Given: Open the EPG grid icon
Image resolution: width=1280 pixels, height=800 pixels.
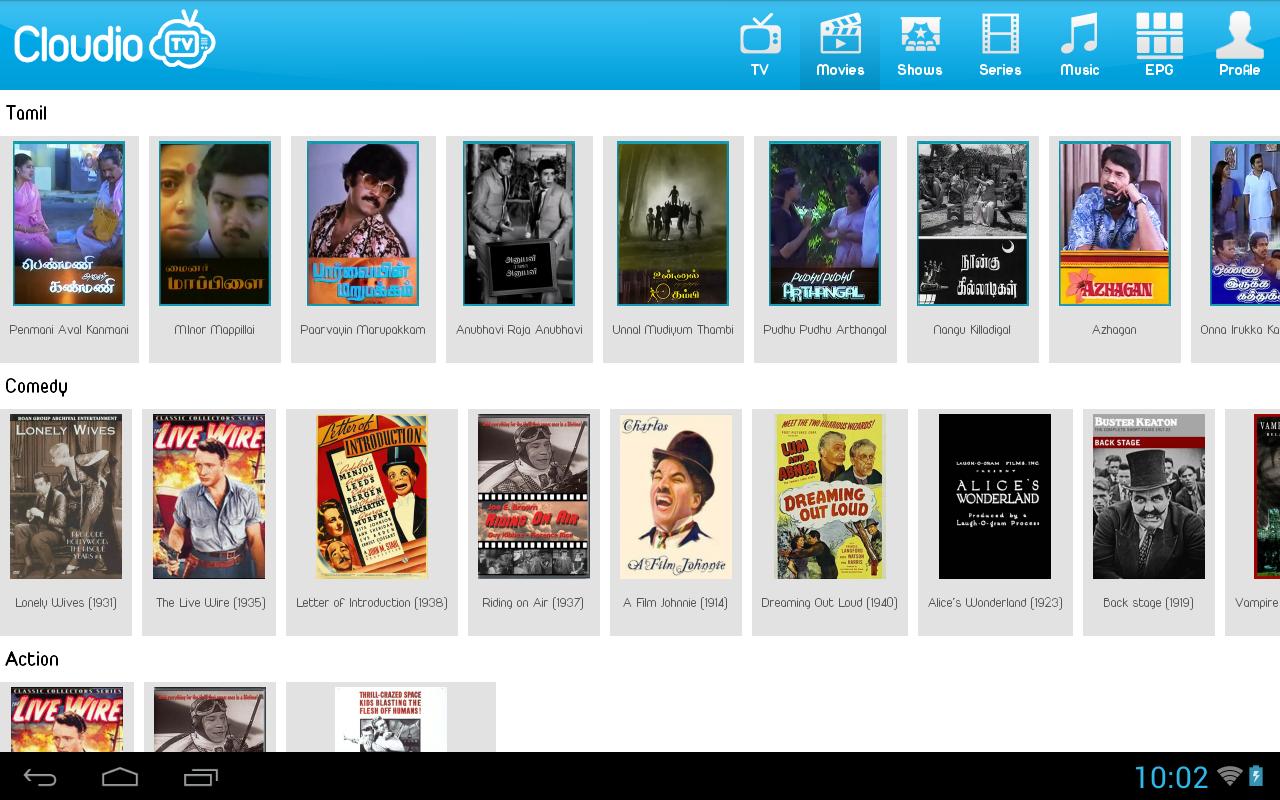Looking at the screenshot, I should coord(1159,36).
